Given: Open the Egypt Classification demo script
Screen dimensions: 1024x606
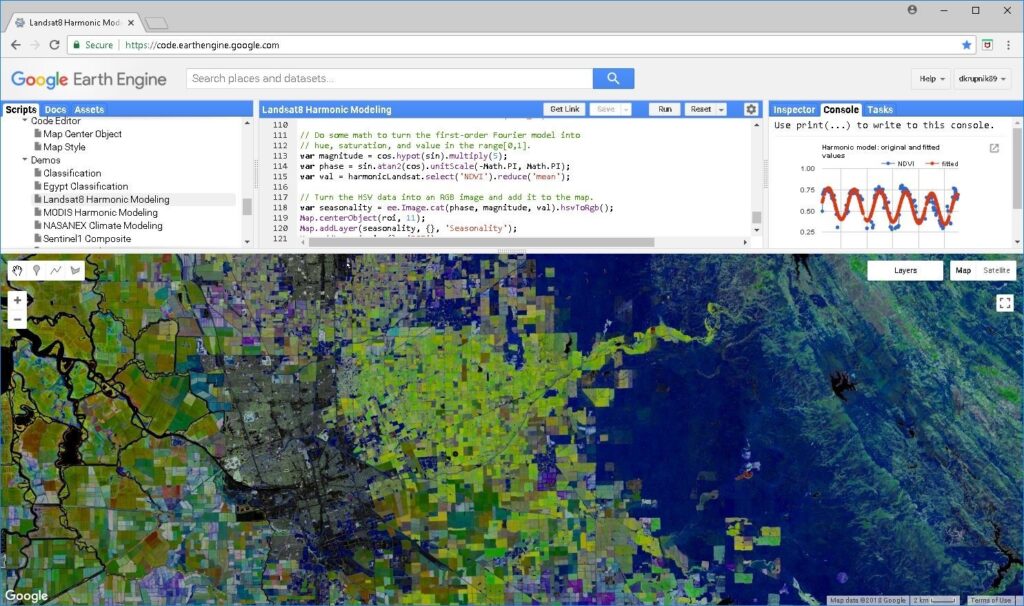Looking at the screenshot, I should (x=86, y=186).
